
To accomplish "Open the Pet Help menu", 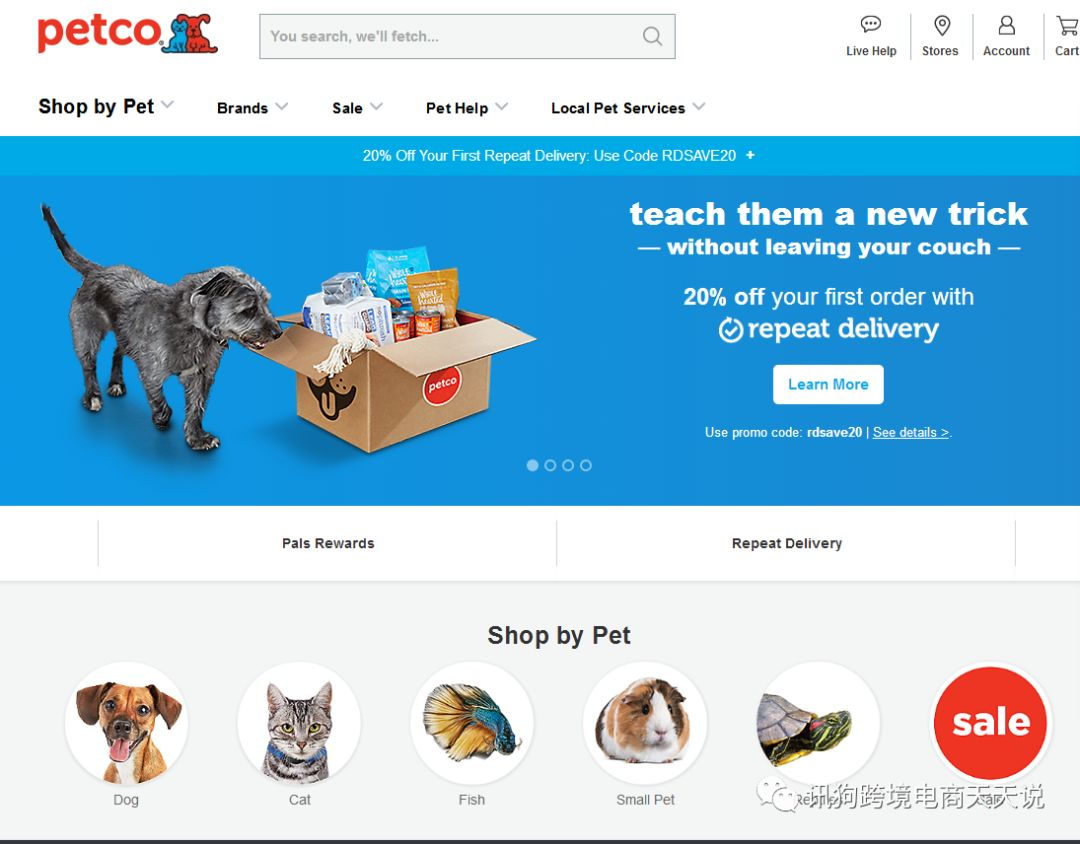I will tap(466, 107).
